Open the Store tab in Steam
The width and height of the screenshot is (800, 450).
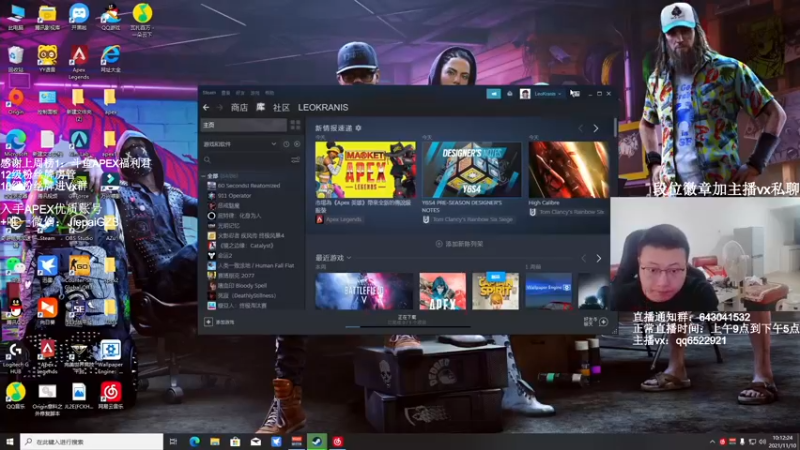coord(239,108)
